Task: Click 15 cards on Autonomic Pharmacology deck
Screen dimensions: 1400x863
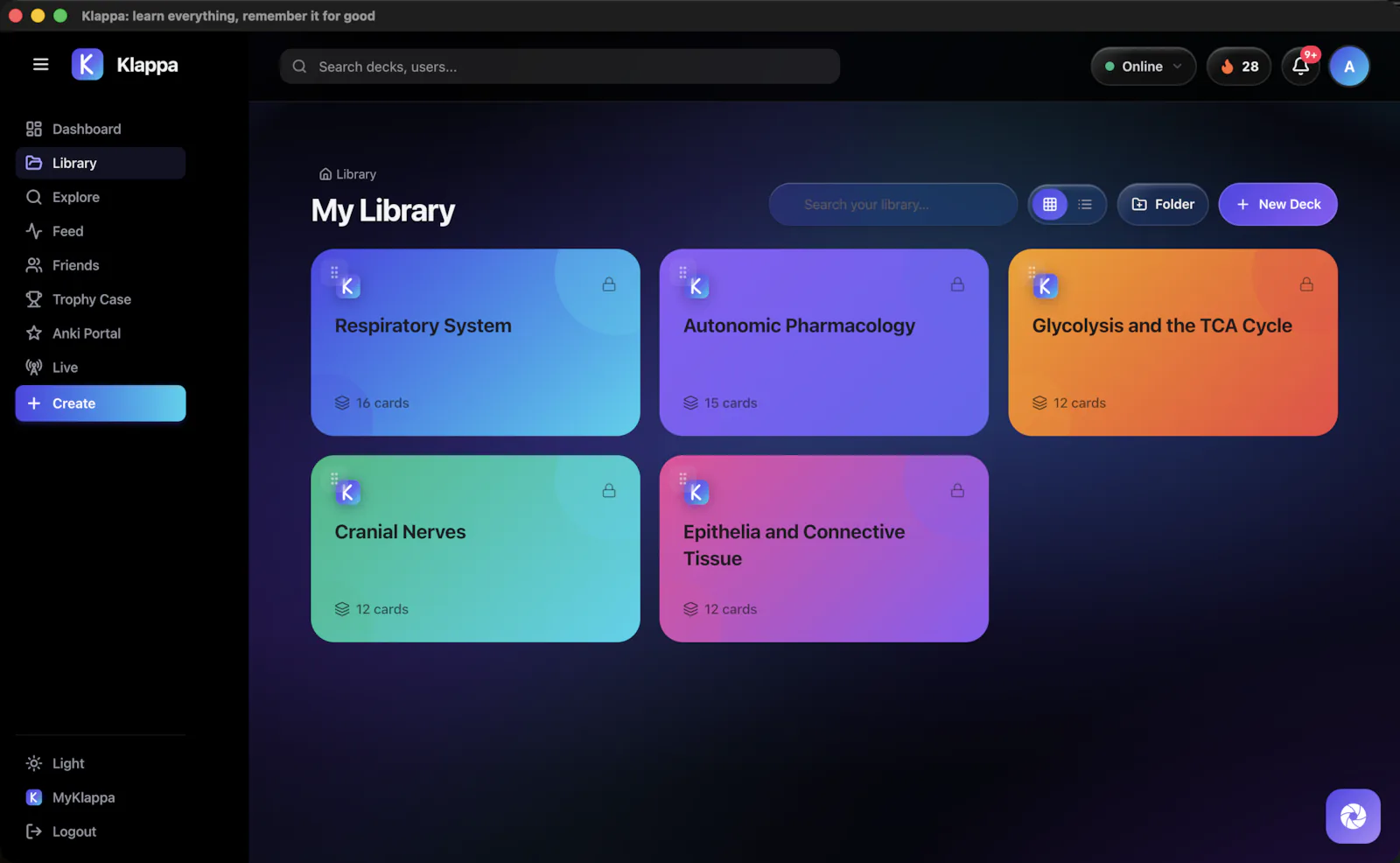Action: click(x=720, y=403)
